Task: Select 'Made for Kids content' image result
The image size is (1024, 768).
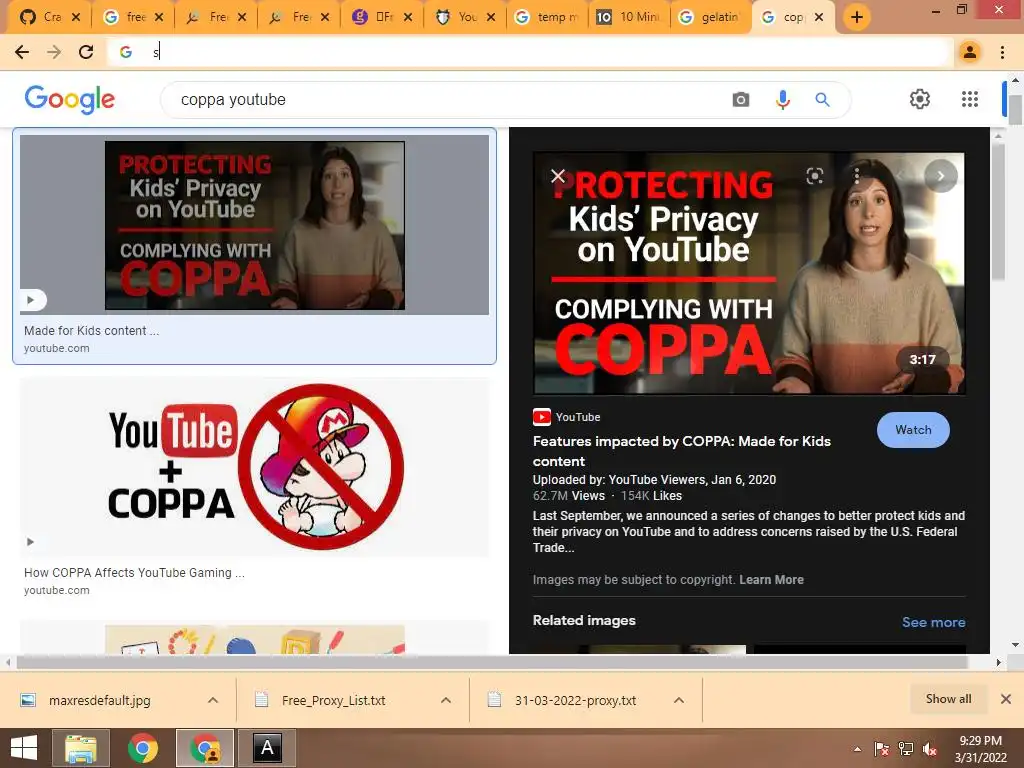Action: pos(254,246)
